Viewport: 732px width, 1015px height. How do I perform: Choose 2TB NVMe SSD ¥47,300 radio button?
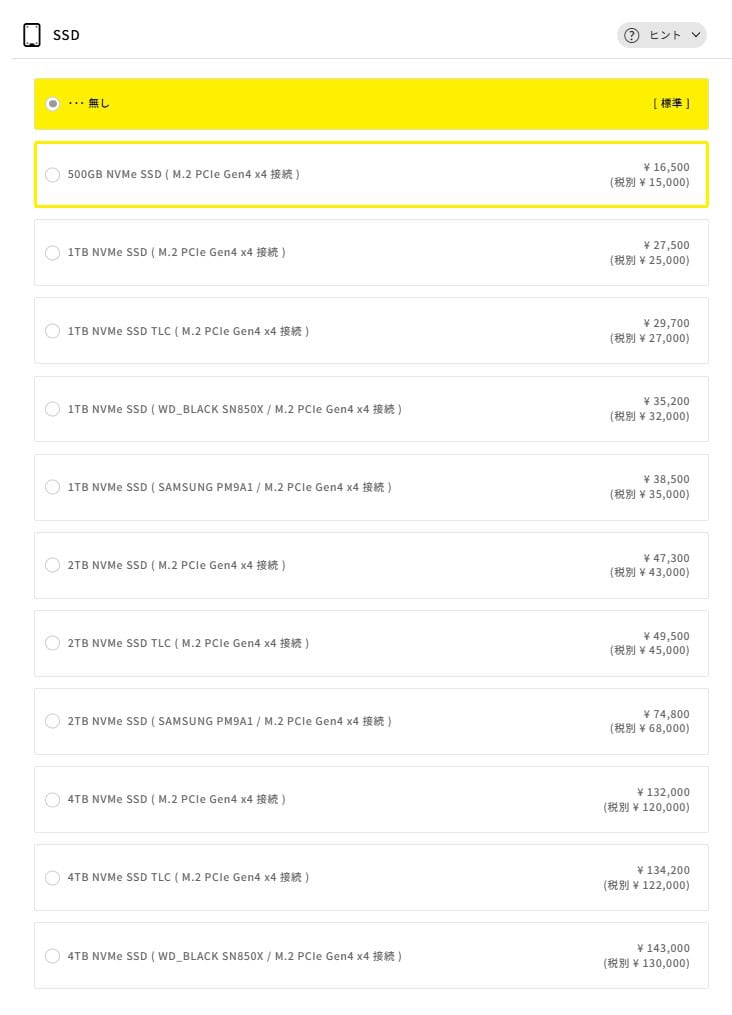pyautogui.click(x=53, y=565)
